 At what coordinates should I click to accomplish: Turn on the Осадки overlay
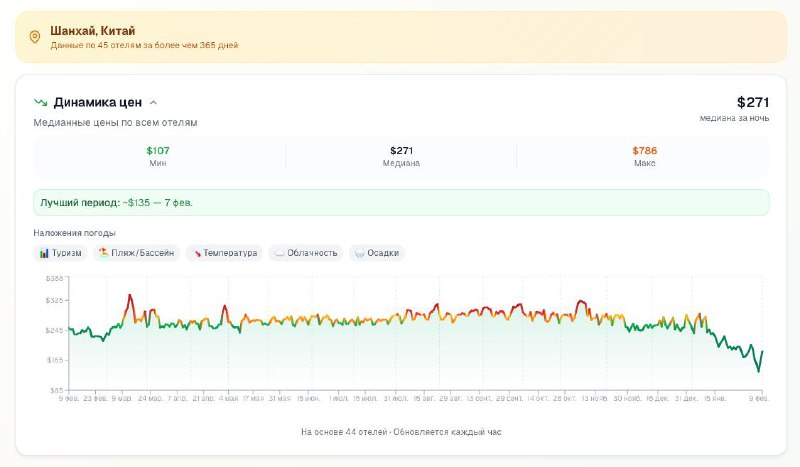tap(377, 253)
